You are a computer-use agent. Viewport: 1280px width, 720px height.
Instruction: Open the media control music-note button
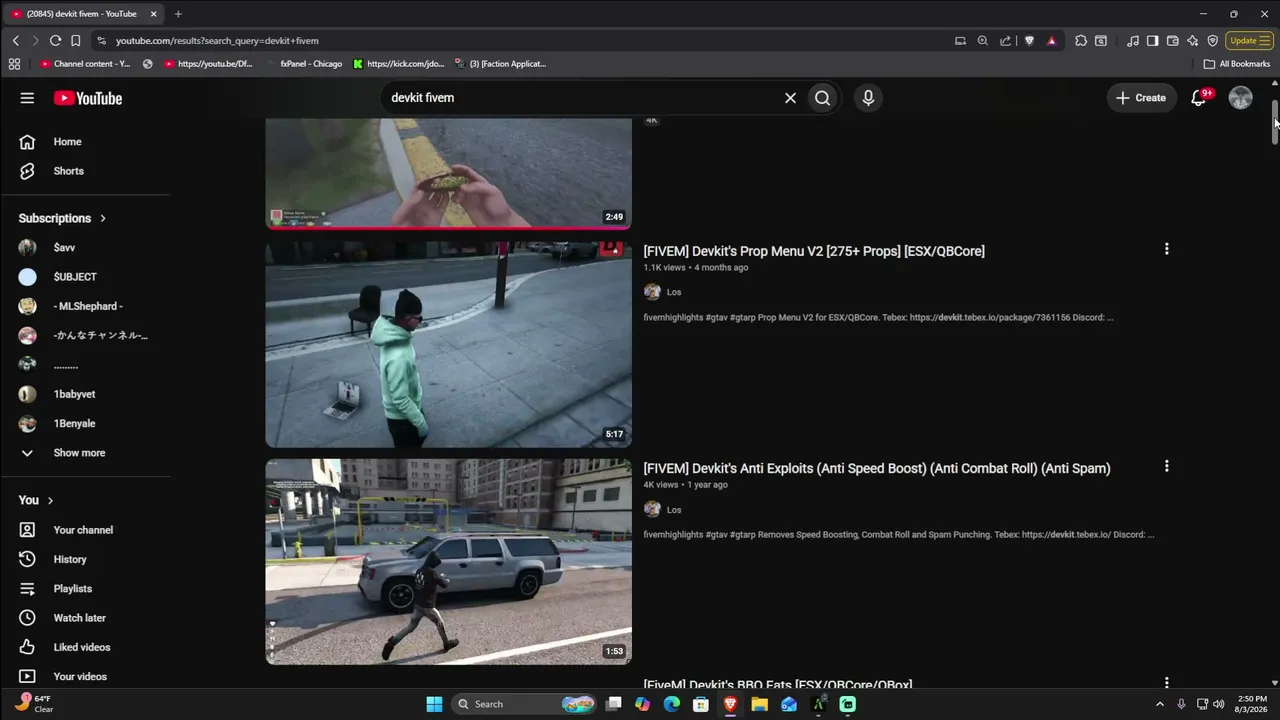(1133, 41)
